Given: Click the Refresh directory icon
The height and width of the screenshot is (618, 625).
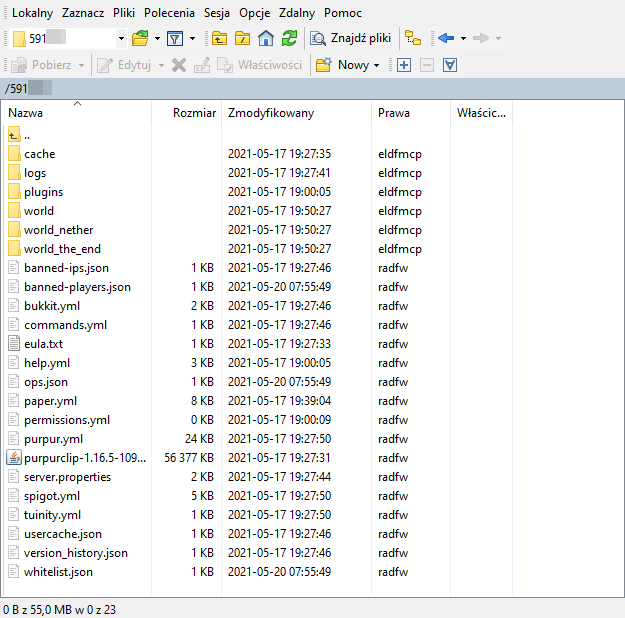Looking at the screenshot, I should pyautogui.click(x=289, y=39).
